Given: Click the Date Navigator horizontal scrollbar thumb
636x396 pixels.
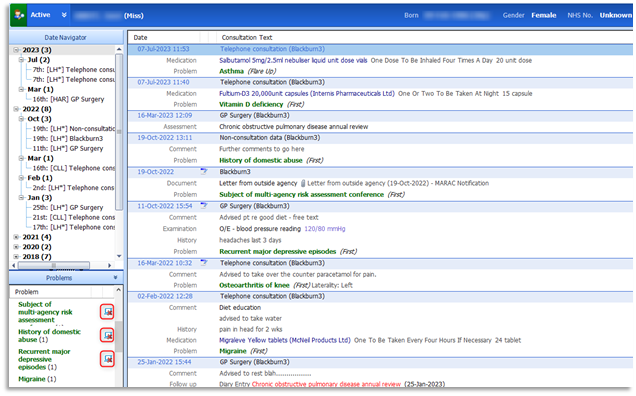Looking at the screenshot, I should tap(54, 265).
